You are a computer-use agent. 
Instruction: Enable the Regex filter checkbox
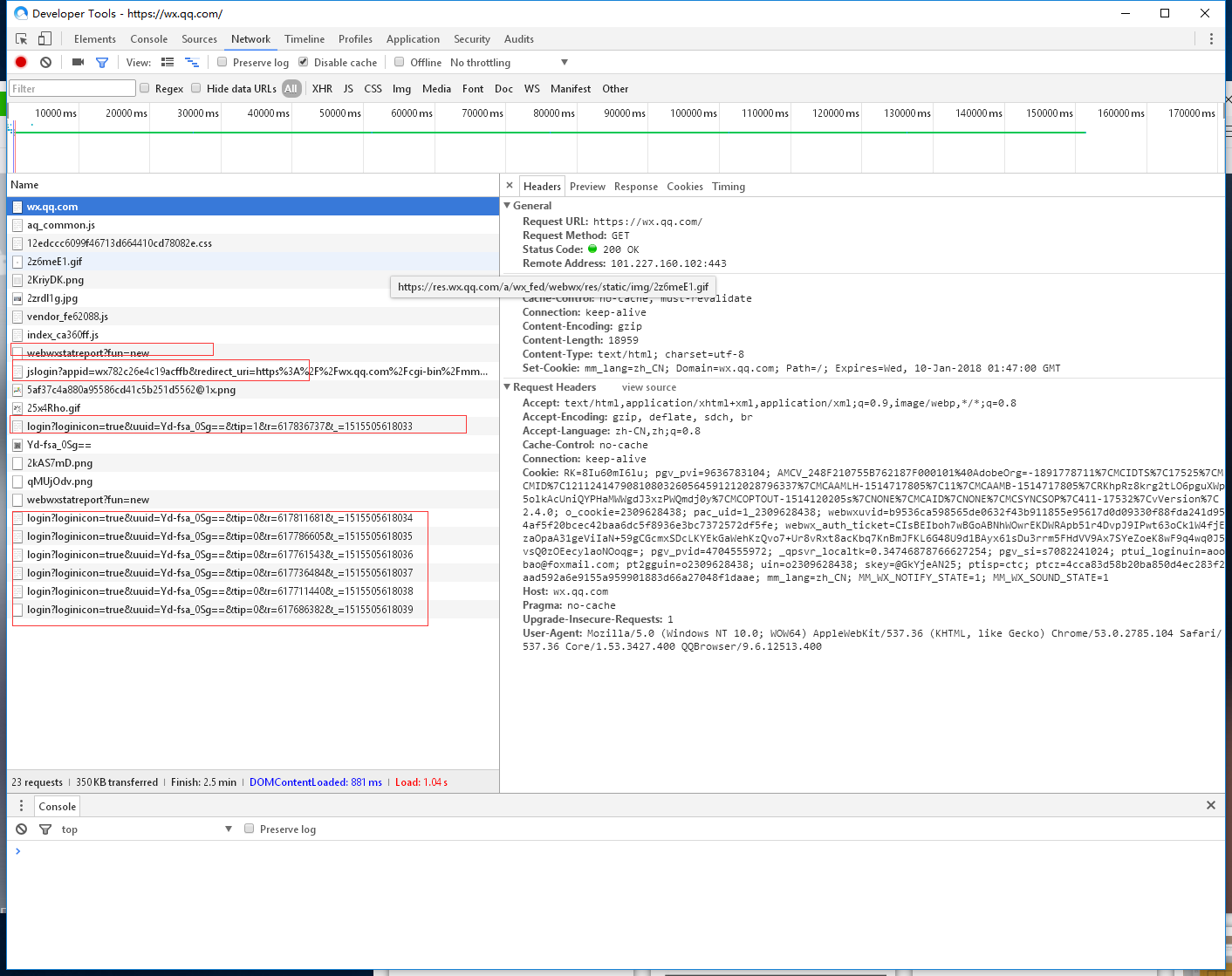tap(145, 88)
